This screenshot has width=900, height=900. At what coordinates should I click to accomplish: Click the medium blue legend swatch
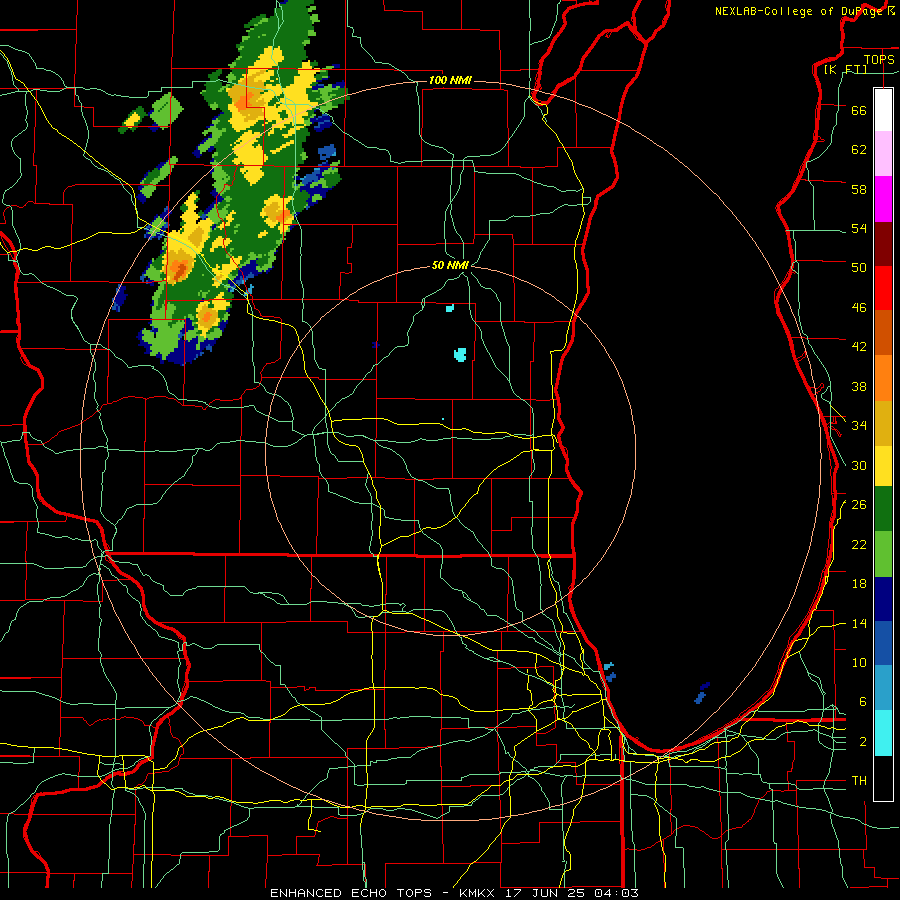coord(883,643)
